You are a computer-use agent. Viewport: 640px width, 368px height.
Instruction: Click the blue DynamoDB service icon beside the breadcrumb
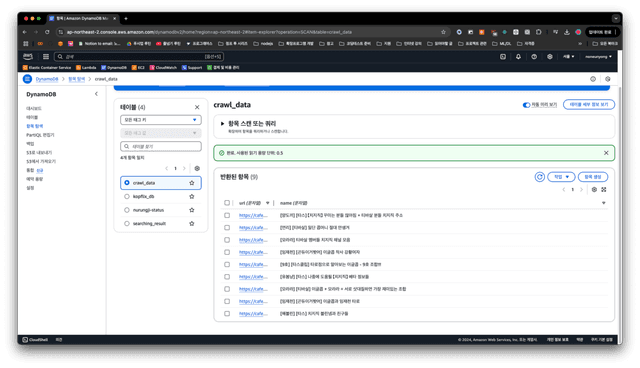(27, 79)
